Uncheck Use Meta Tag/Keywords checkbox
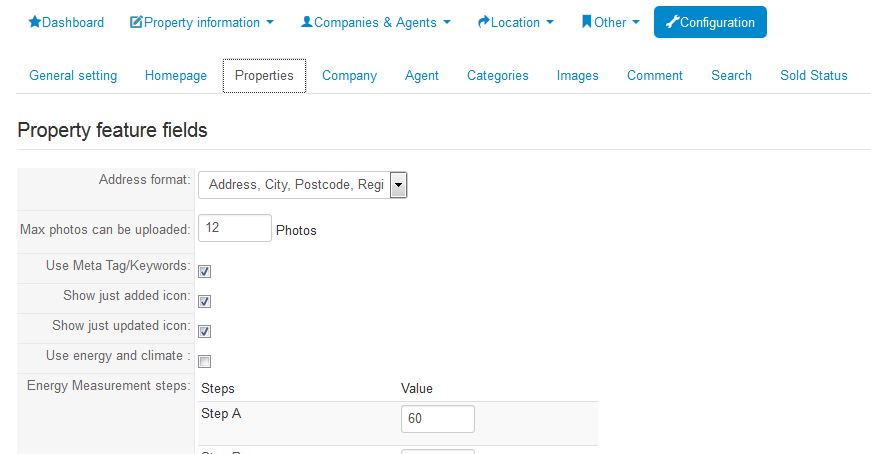 204,271
